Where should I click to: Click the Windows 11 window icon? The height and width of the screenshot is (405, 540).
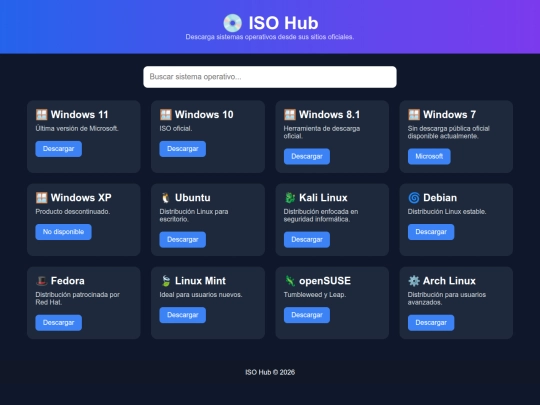[x=42, y=114]
